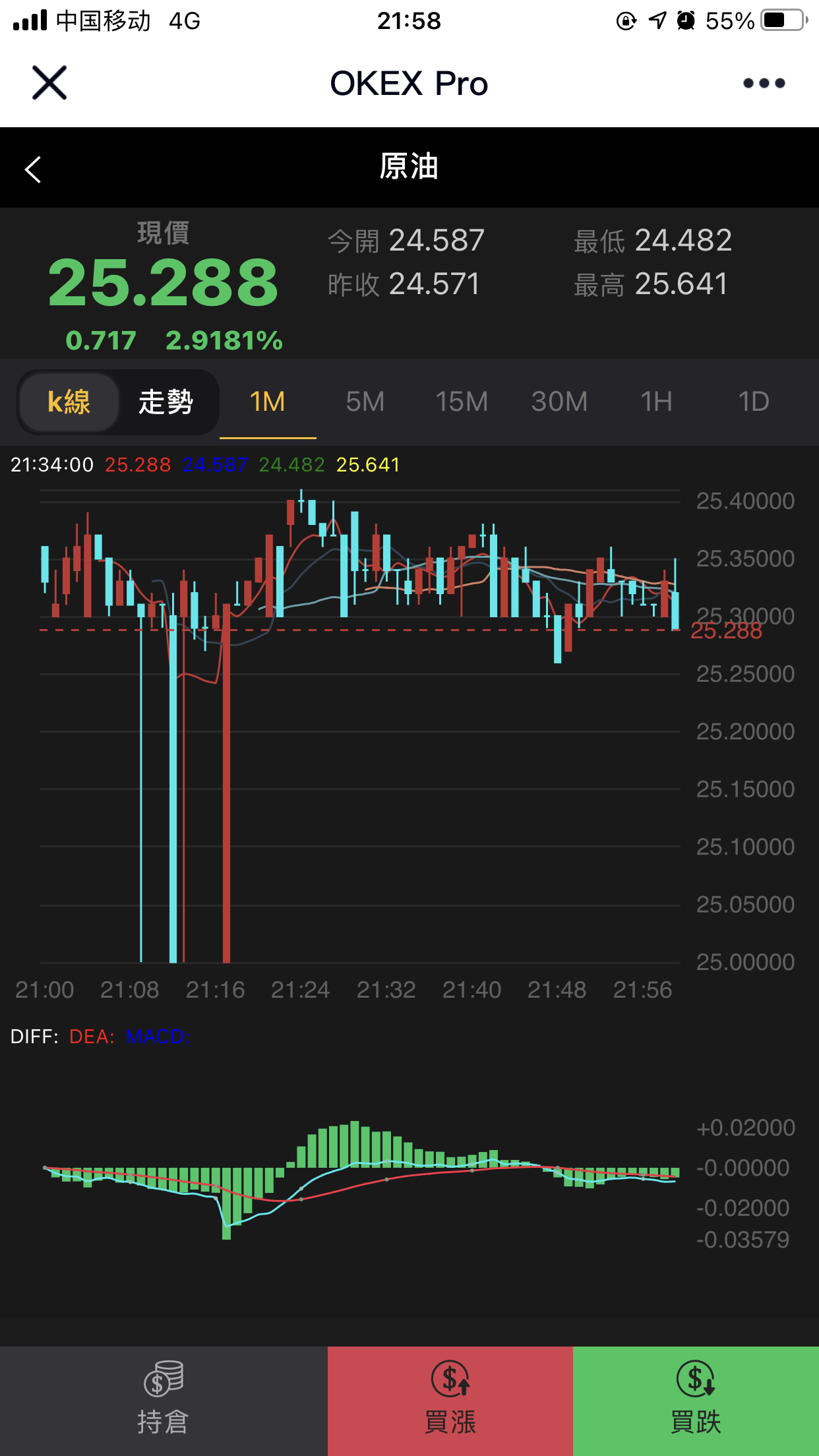
Task: Select the 30M timeframe tab
Action: [x=559, y=402]
